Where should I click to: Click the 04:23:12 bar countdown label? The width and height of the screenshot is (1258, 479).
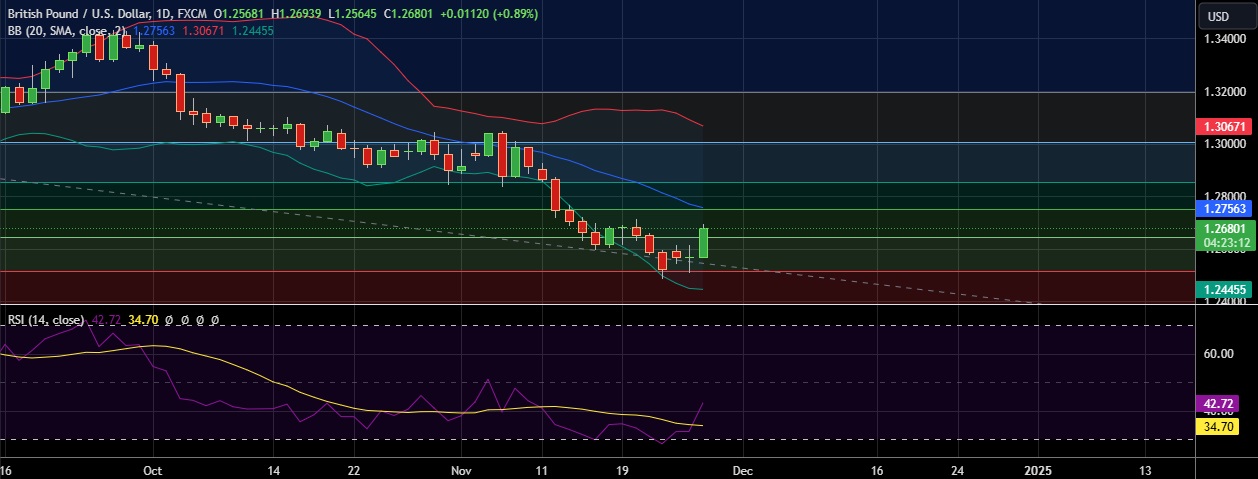(1226, 243)
